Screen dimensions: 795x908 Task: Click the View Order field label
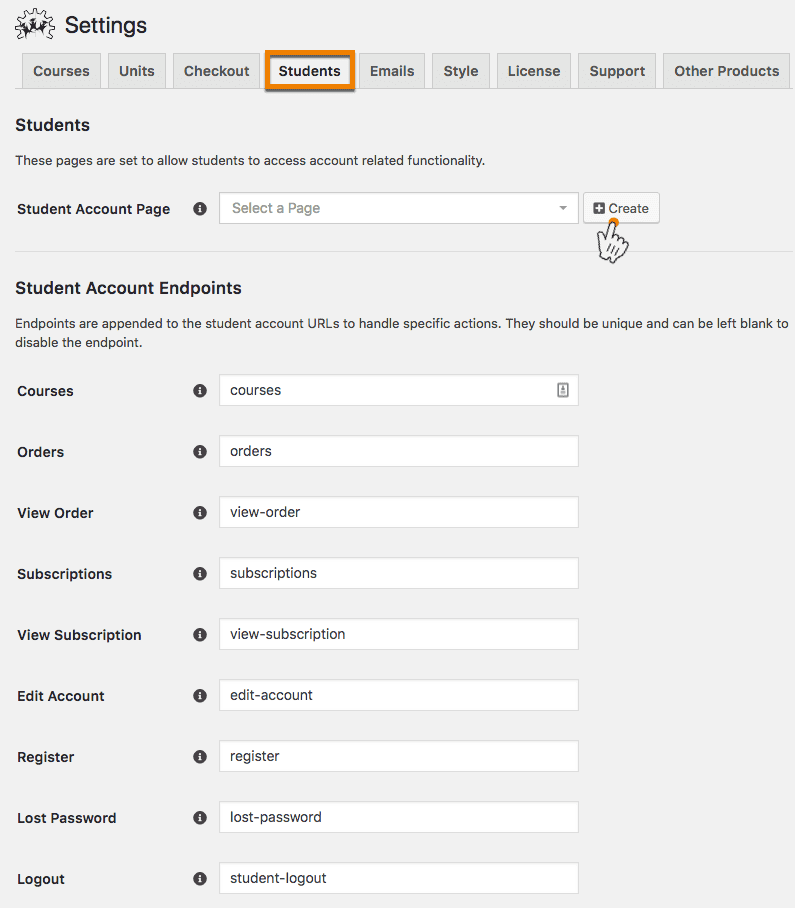click(x=56, y=513)
